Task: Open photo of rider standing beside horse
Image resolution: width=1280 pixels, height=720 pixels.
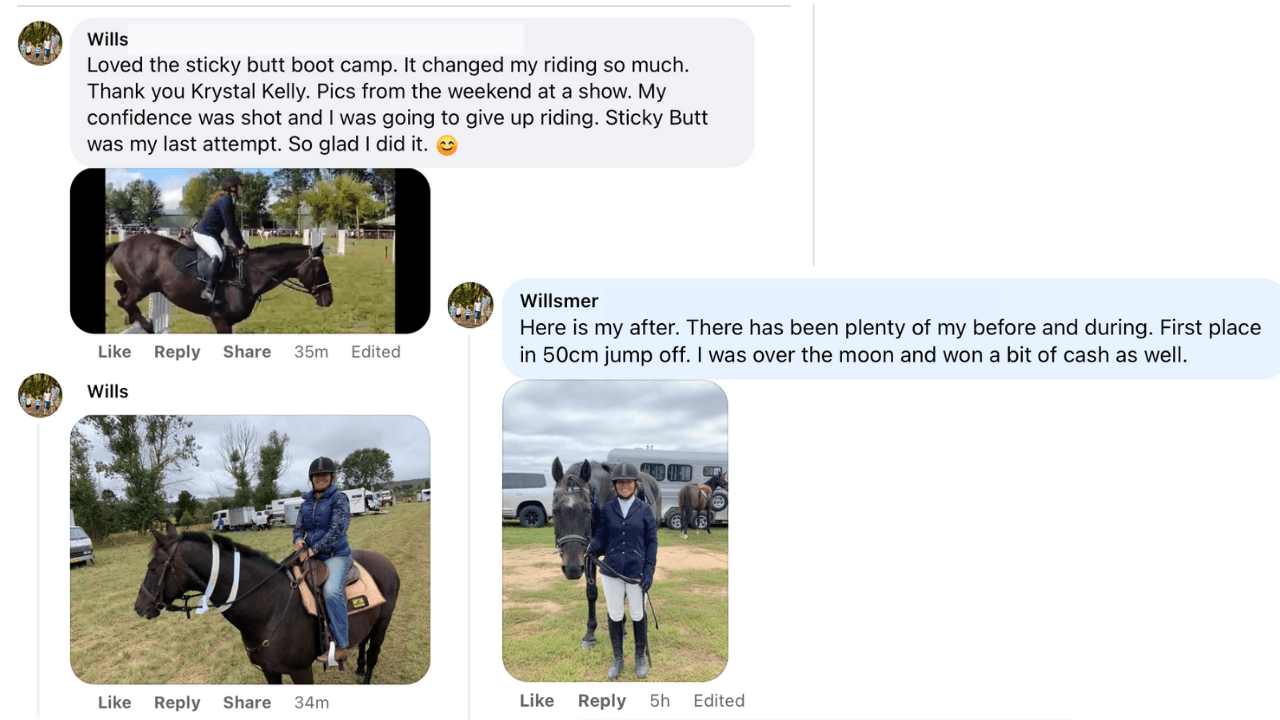Action: (615, 531)
